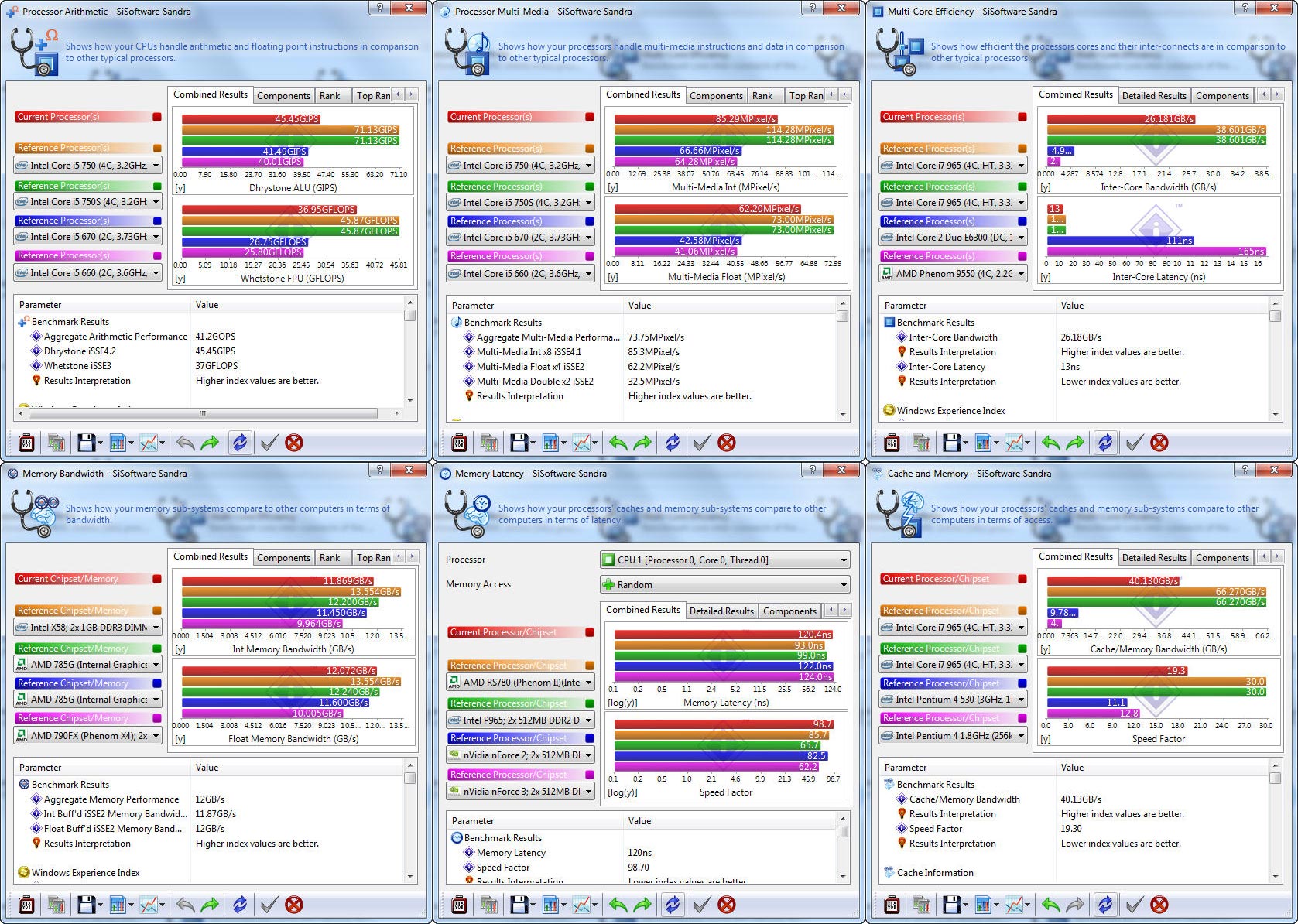The image size is (1298, 924).
Task: Click tab scroll right arrow in Processor Arithmetic
Action: point(412,94)
